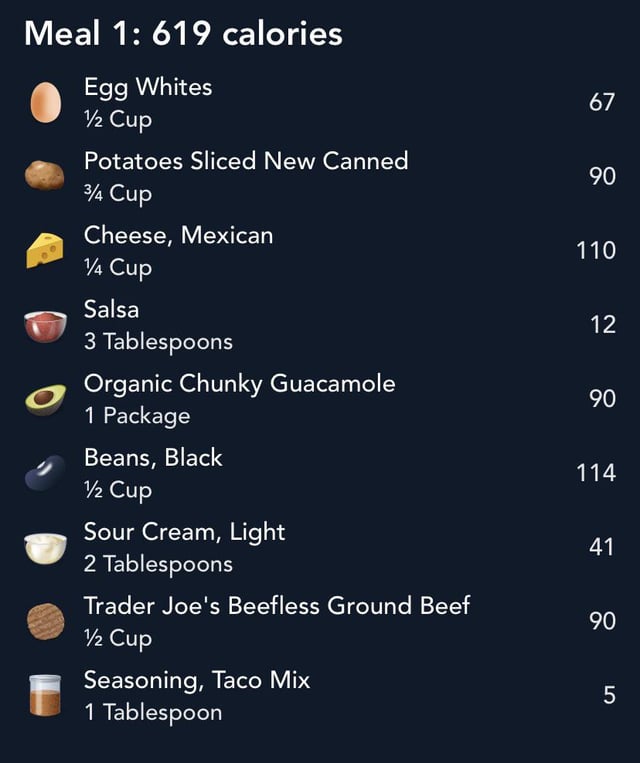Tap the 67 calorie value for Egg Whites

point(602,102)
